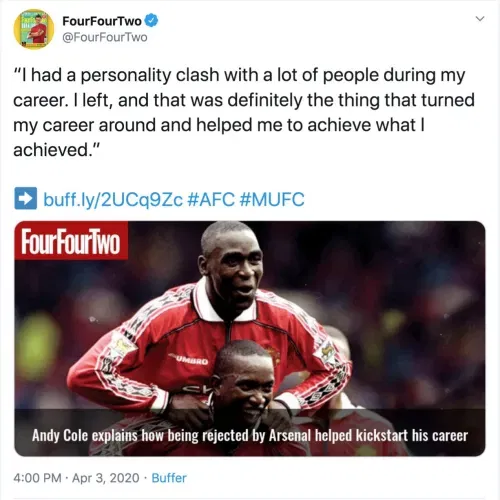The height and width of the screenshot is (500, 500).
Task: Open the @FourFourTwo handle link
Action: click(105, 37)
